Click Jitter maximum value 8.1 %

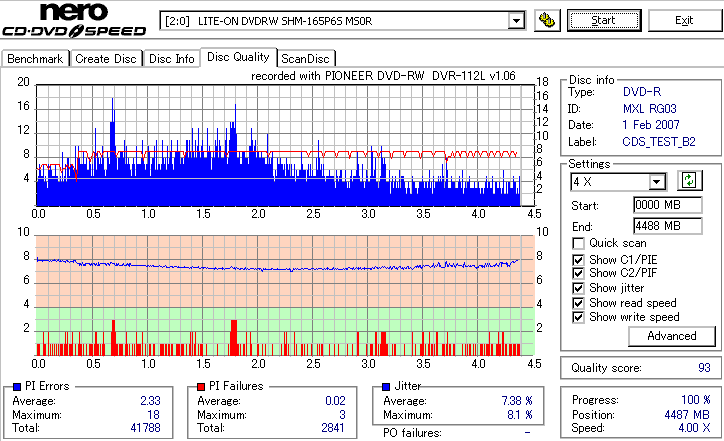520,415
